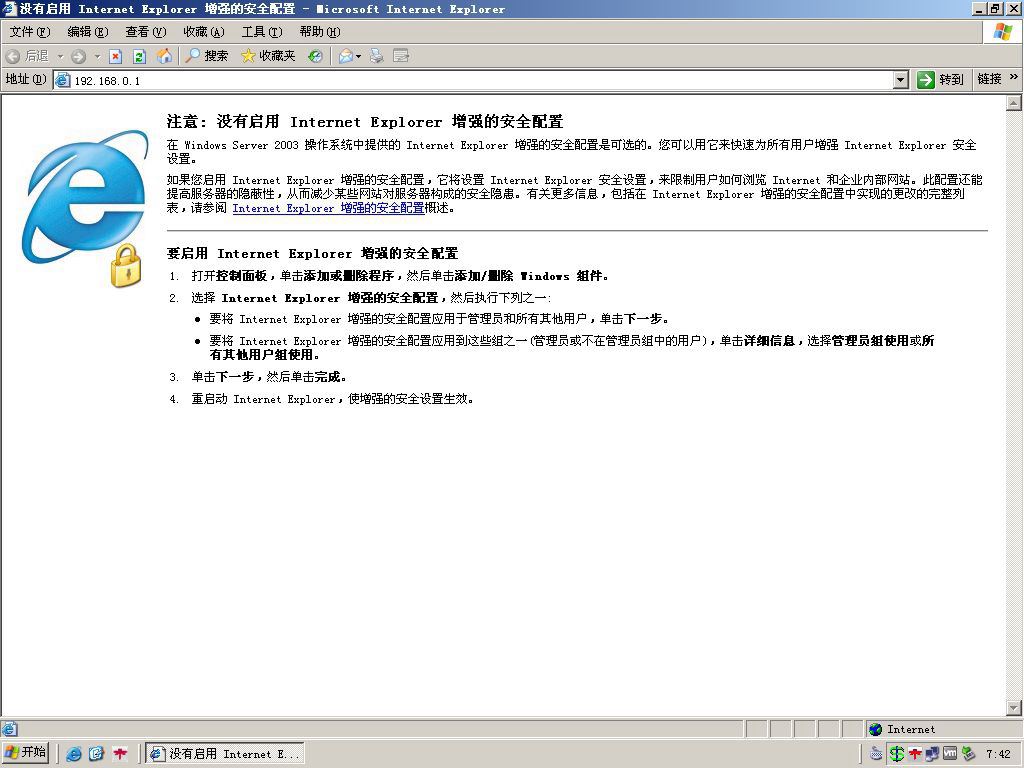Expand the Mail icon dropdown arrow
This screenshot has width=1024, height=768.
coord(359,57)
